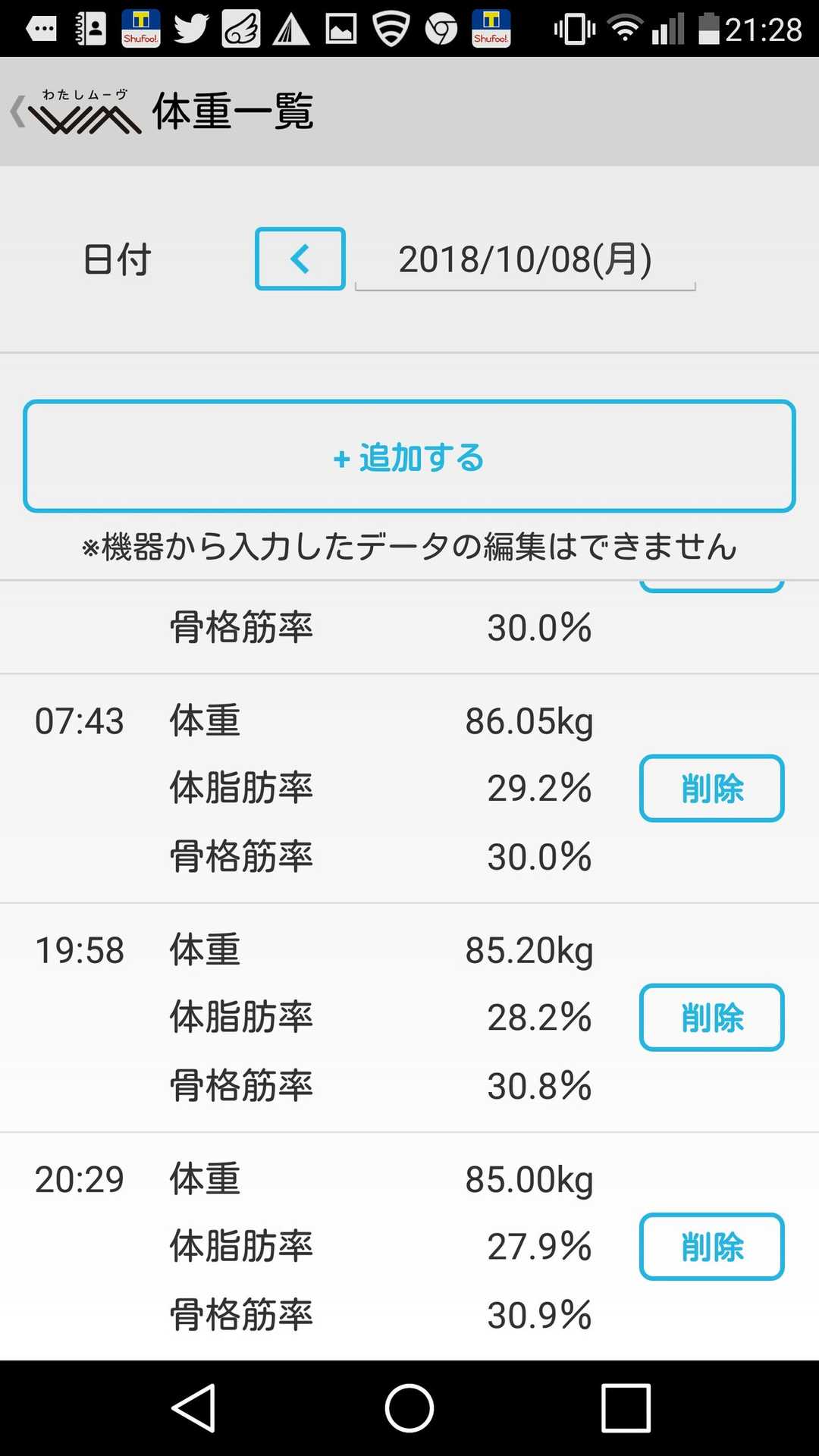Tap the 体重一覧 page title
Image resolution: width=819 pixels, height=1456 pixels.
click(233, 112)
